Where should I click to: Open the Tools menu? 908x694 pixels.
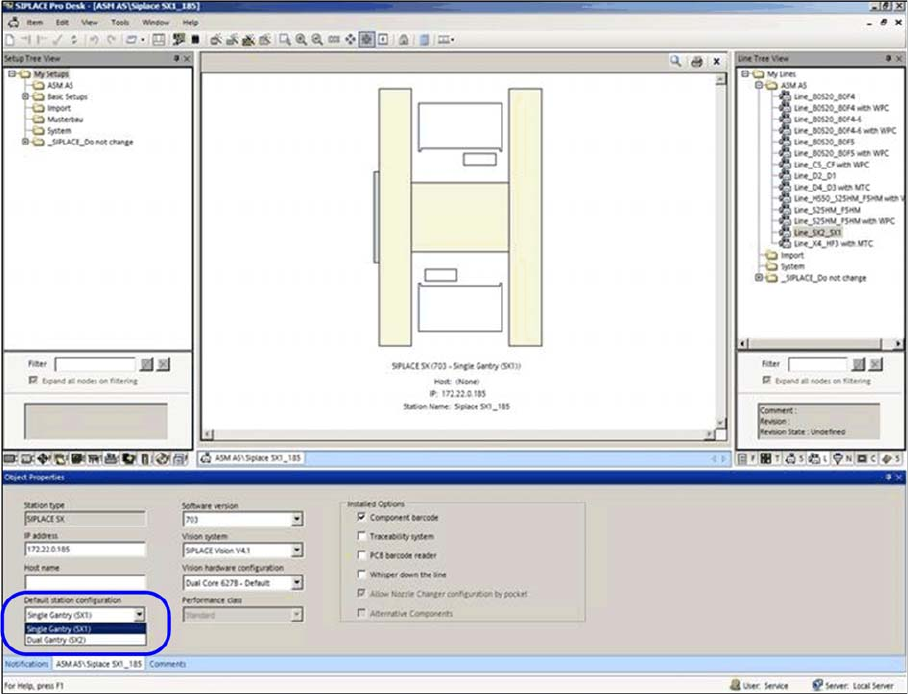coord(120,22)
